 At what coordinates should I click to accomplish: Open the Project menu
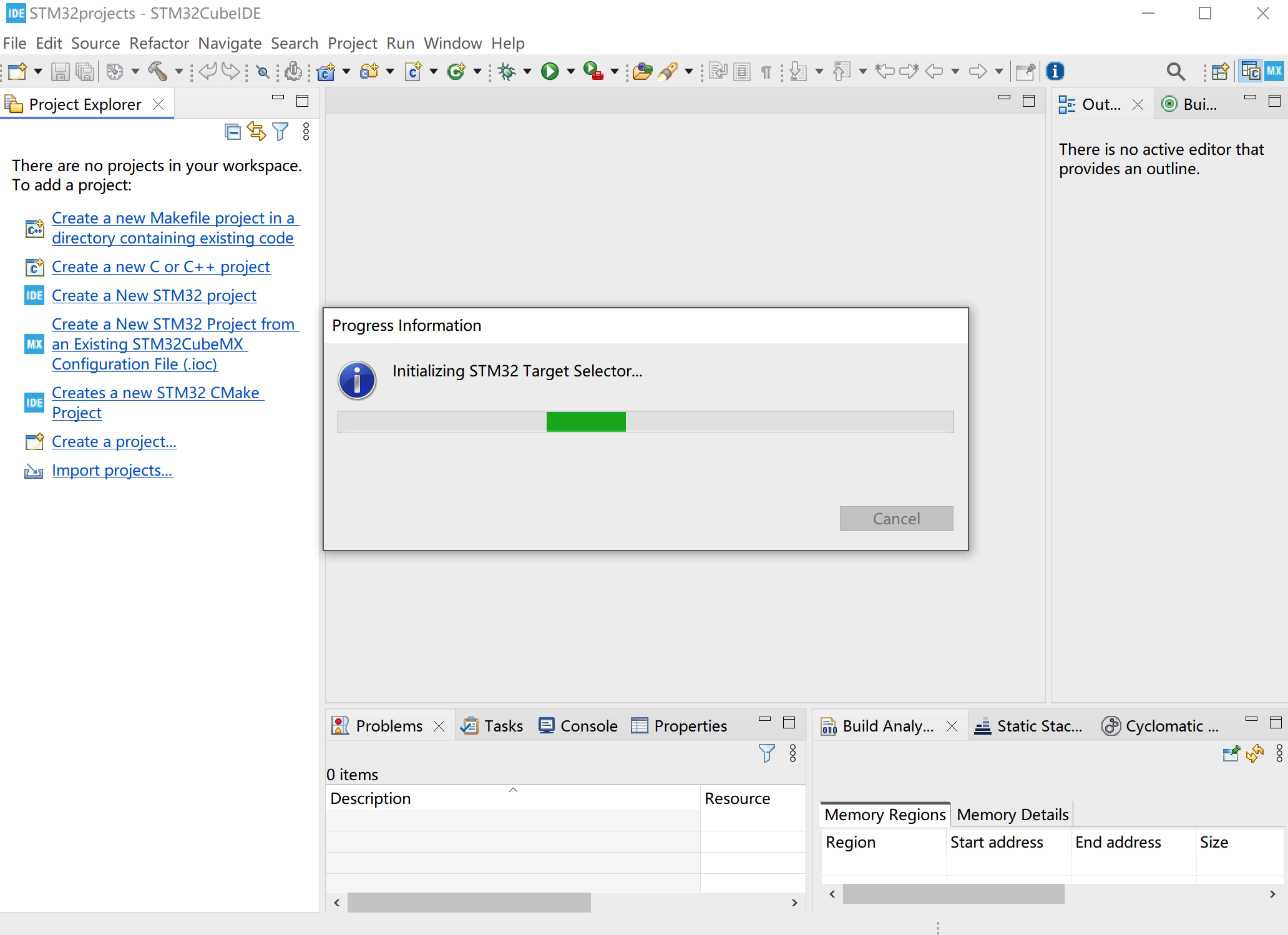click(x=352, y=43)
